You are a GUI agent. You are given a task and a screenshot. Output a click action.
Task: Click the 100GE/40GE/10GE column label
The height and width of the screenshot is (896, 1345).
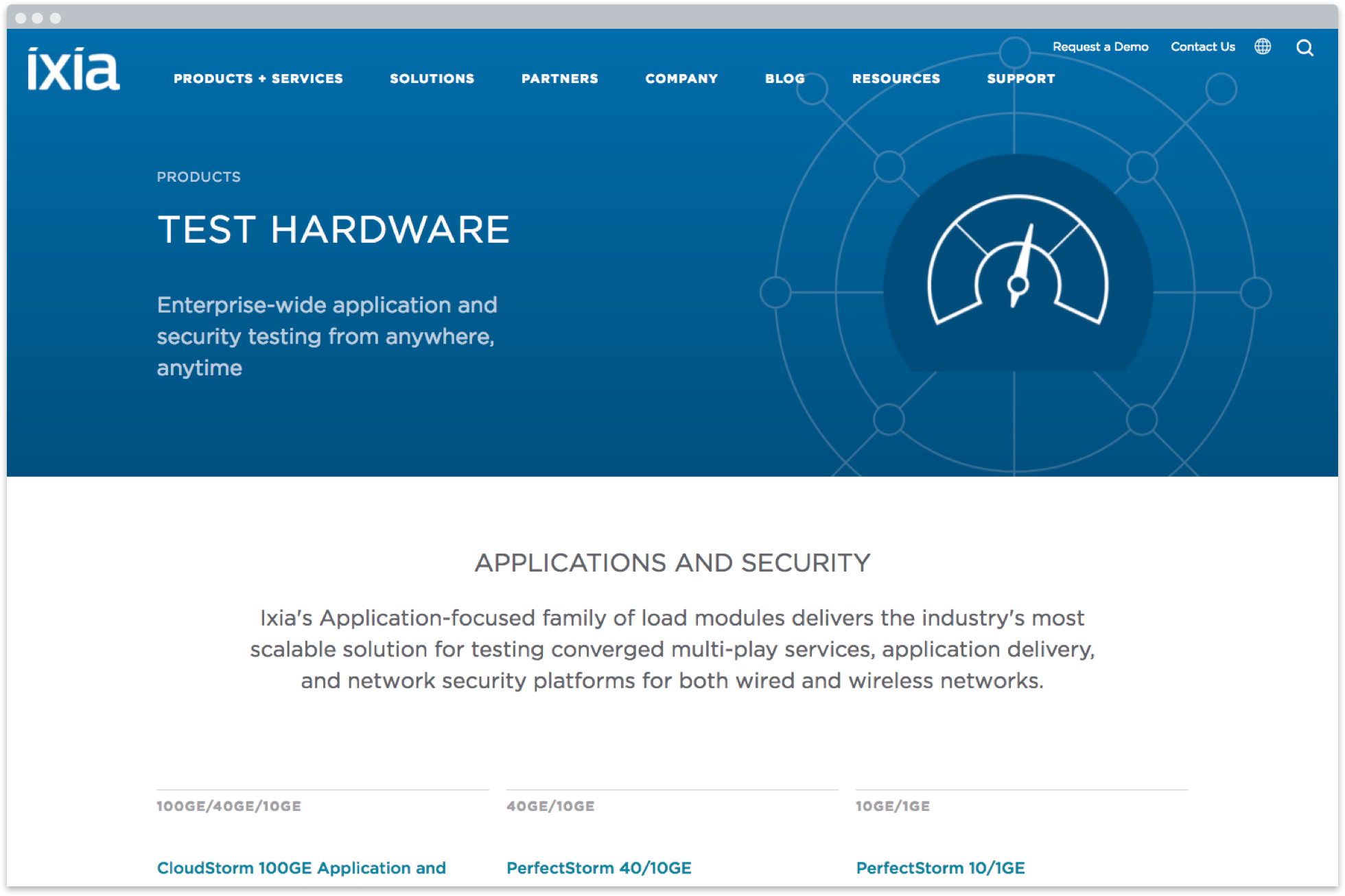(x=229, y=806)
